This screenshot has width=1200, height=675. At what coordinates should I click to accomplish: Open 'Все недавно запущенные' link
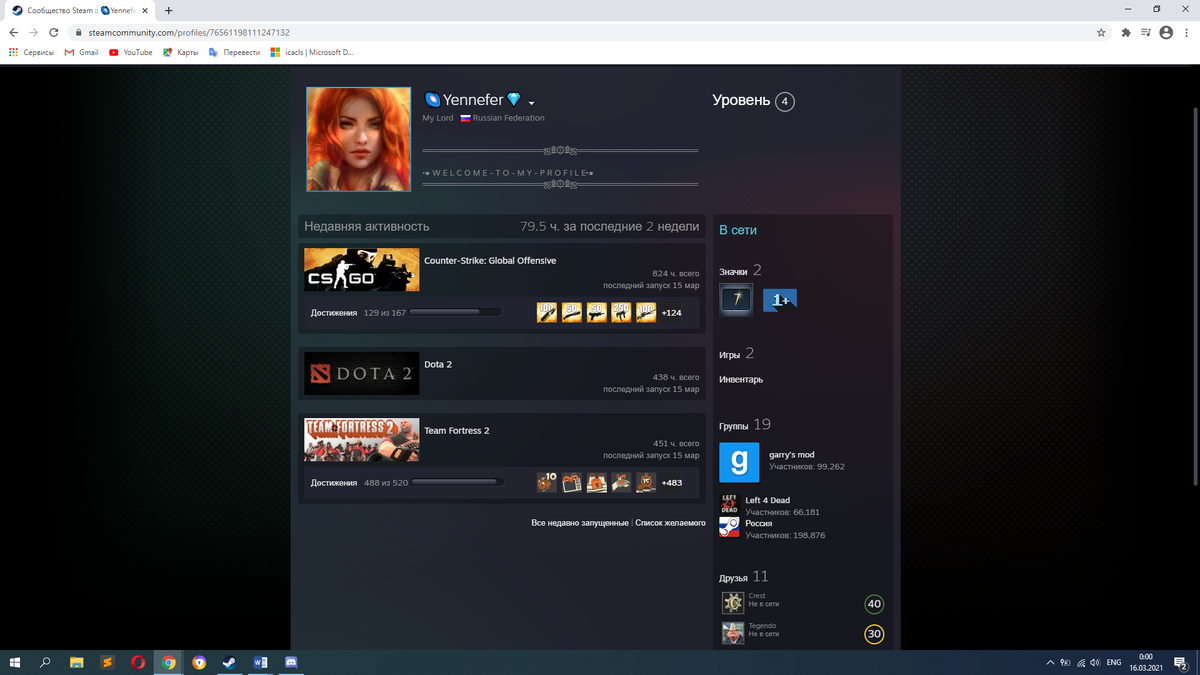(x=580, y=523)
